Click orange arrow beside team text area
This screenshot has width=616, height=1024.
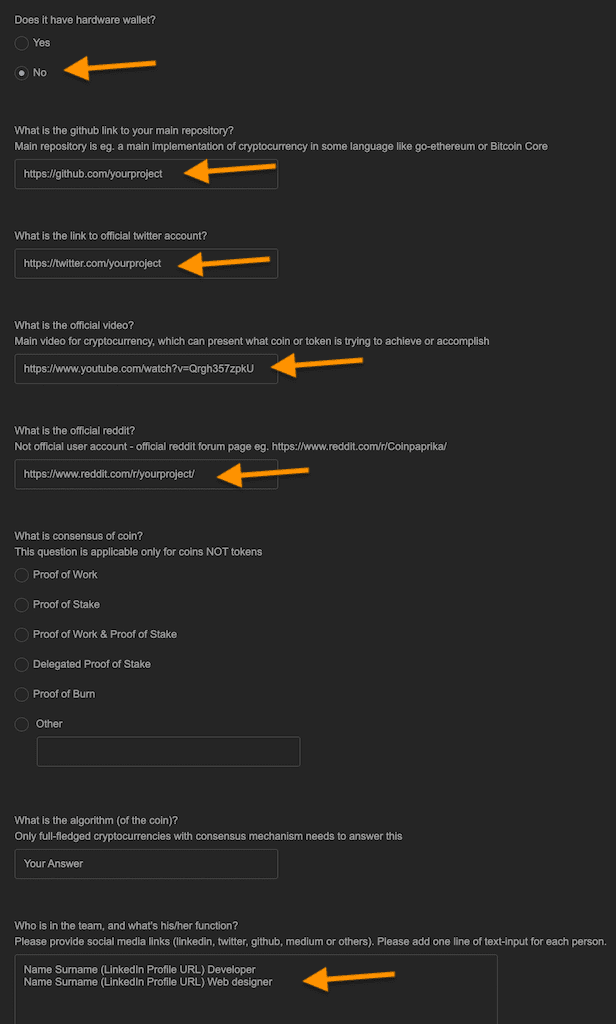tap(349, 978)
